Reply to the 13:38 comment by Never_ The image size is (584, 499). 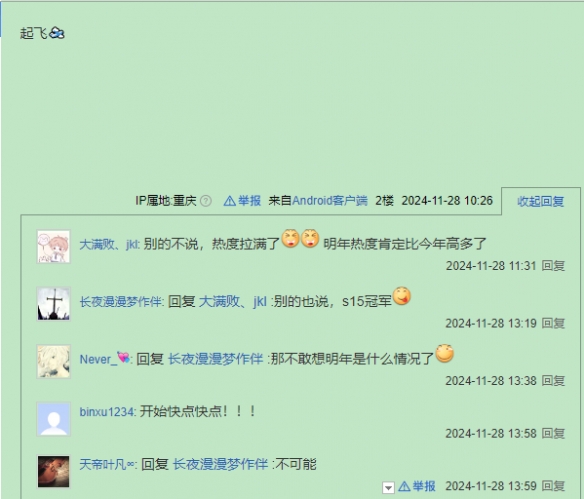pyautogui.click(x=553, y=381)
